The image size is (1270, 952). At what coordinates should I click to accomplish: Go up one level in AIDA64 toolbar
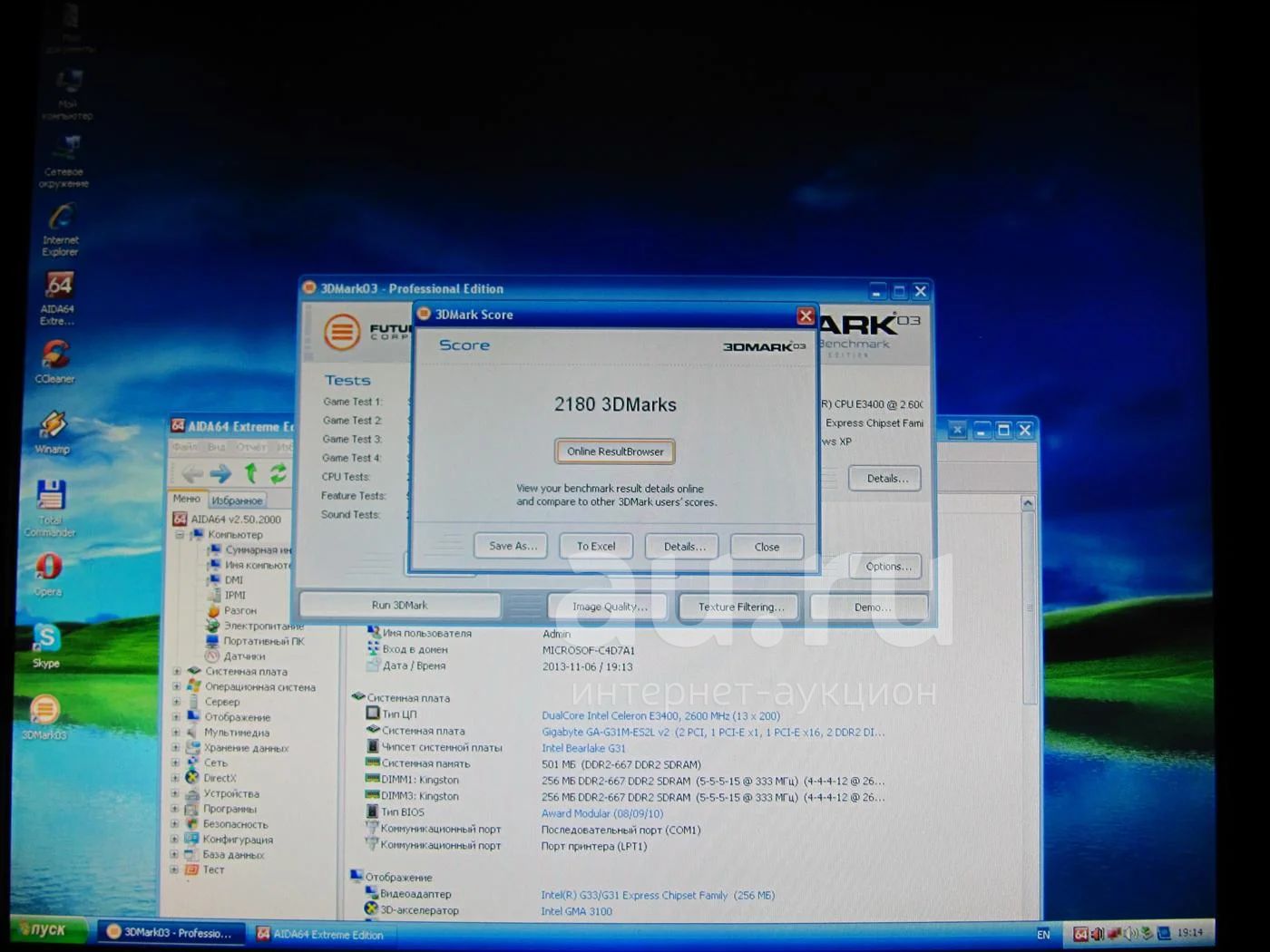pyautogui.click(x=250, y=472)
